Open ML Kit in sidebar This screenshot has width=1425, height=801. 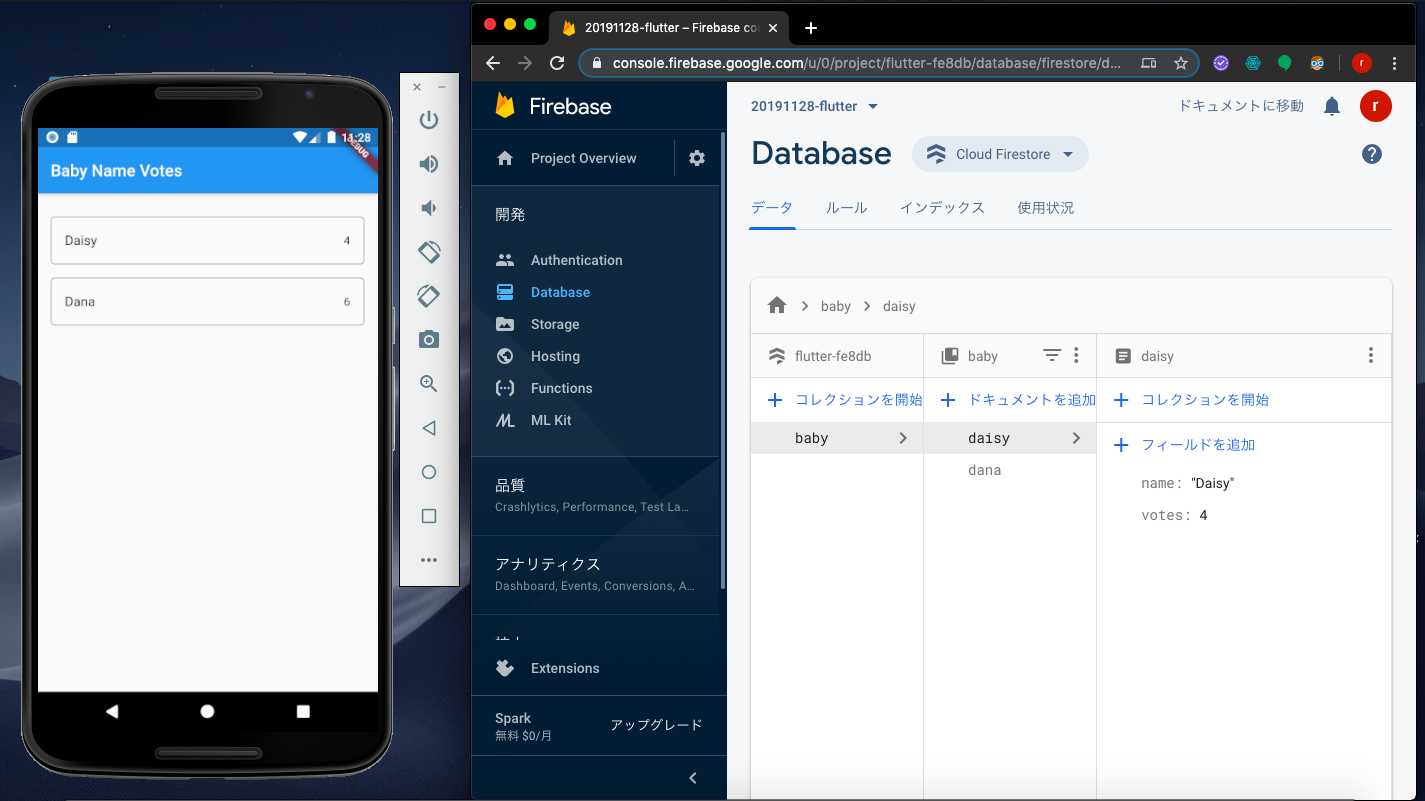pyautogui.click(x=534, y=420)
